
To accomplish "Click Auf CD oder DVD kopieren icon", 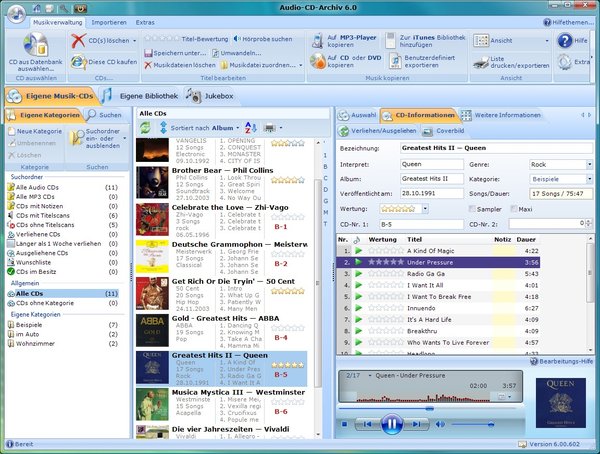I will 318,61.
